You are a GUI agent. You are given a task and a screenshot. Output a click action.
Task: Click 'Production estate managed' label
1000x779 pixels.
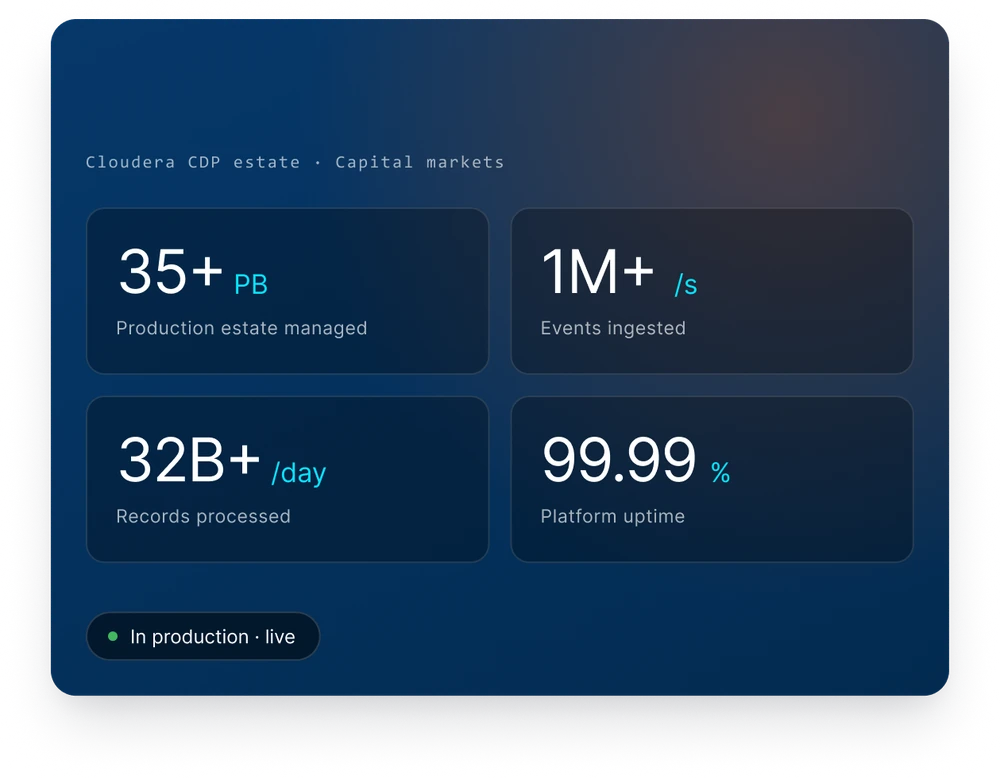[242, 328]
